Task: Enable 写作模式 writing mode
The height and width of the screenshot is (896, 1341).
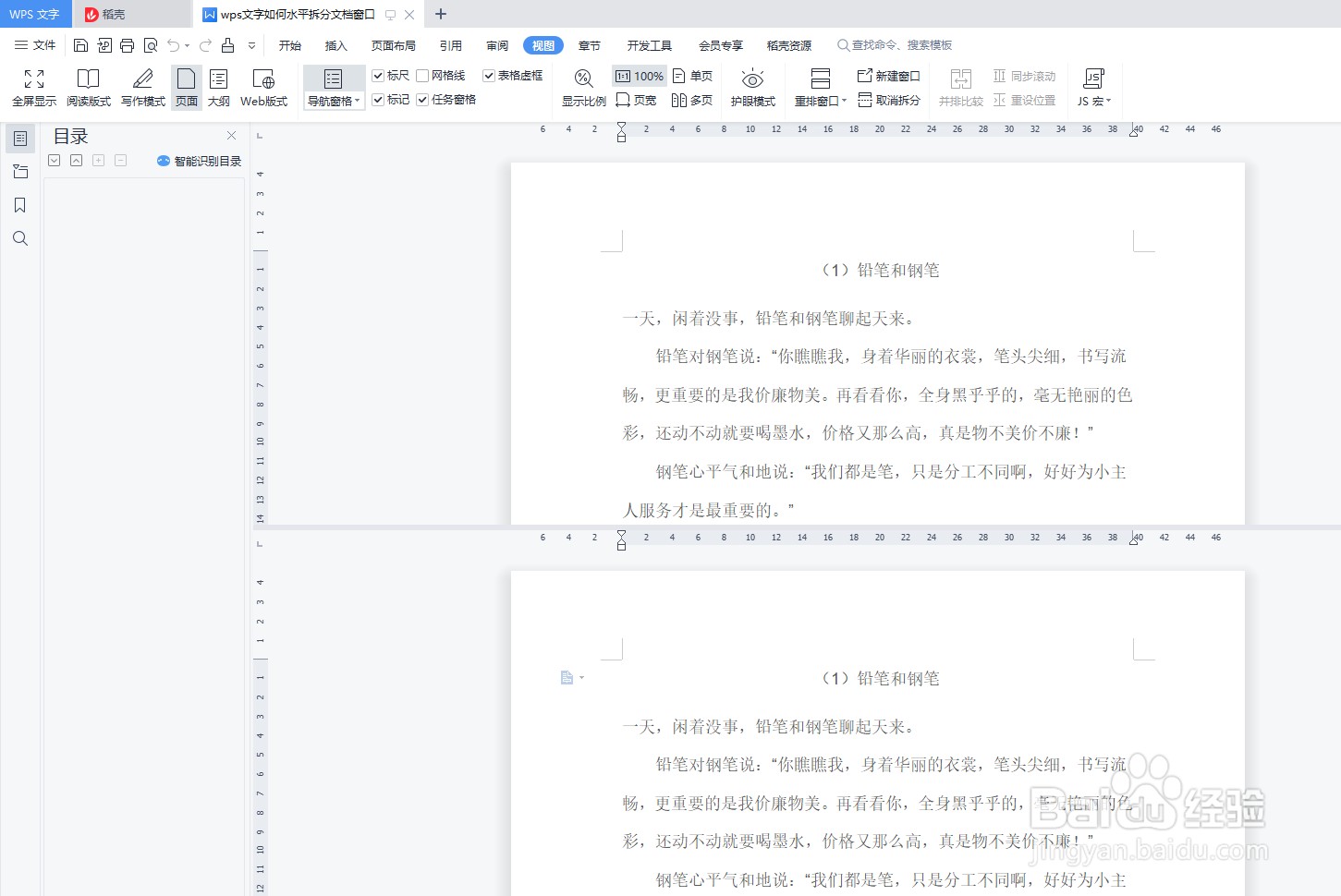Action: pos(142,88)
